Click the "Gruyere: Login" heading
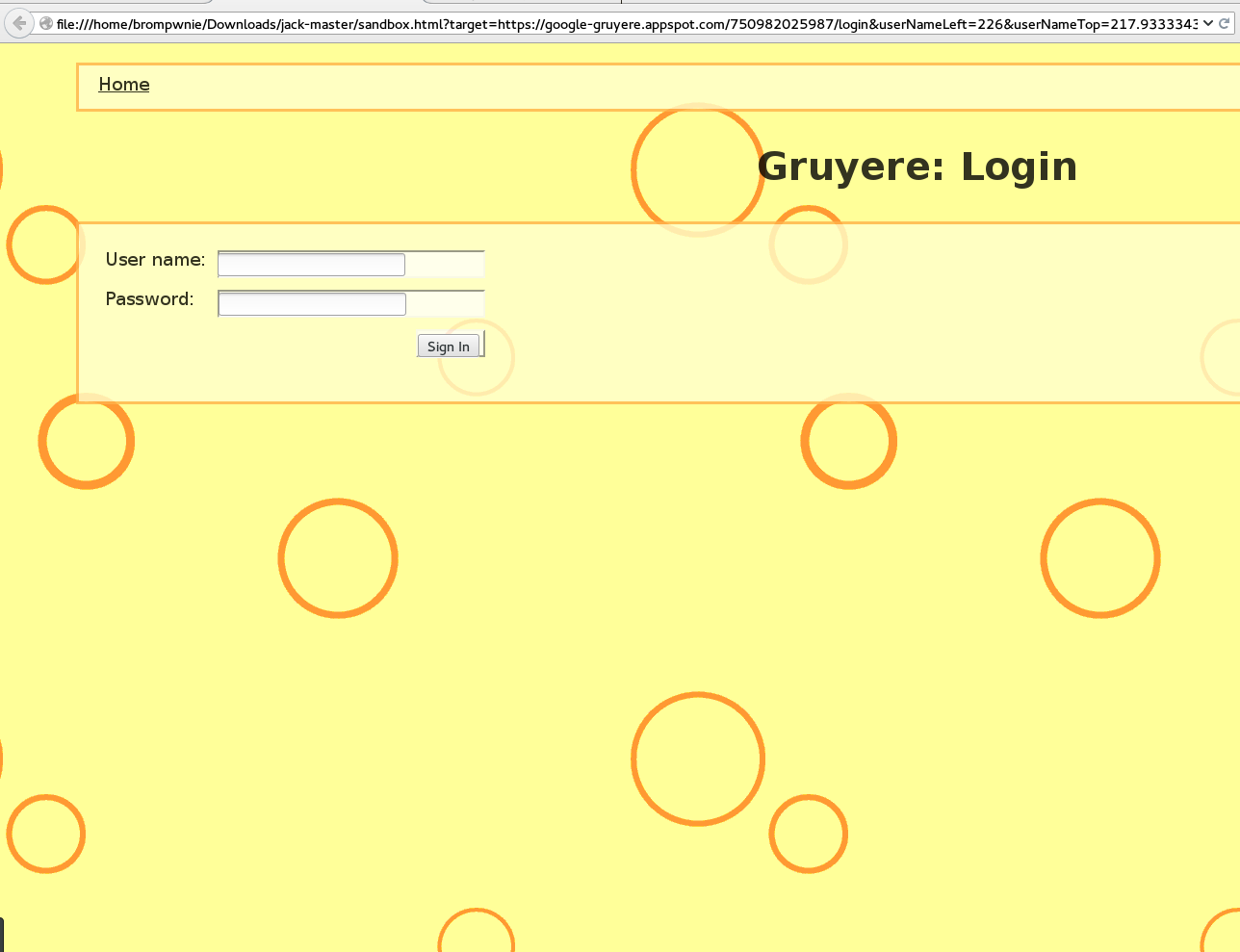Image resolution: width=1240 pixels, height=952 pixels. 917,167
